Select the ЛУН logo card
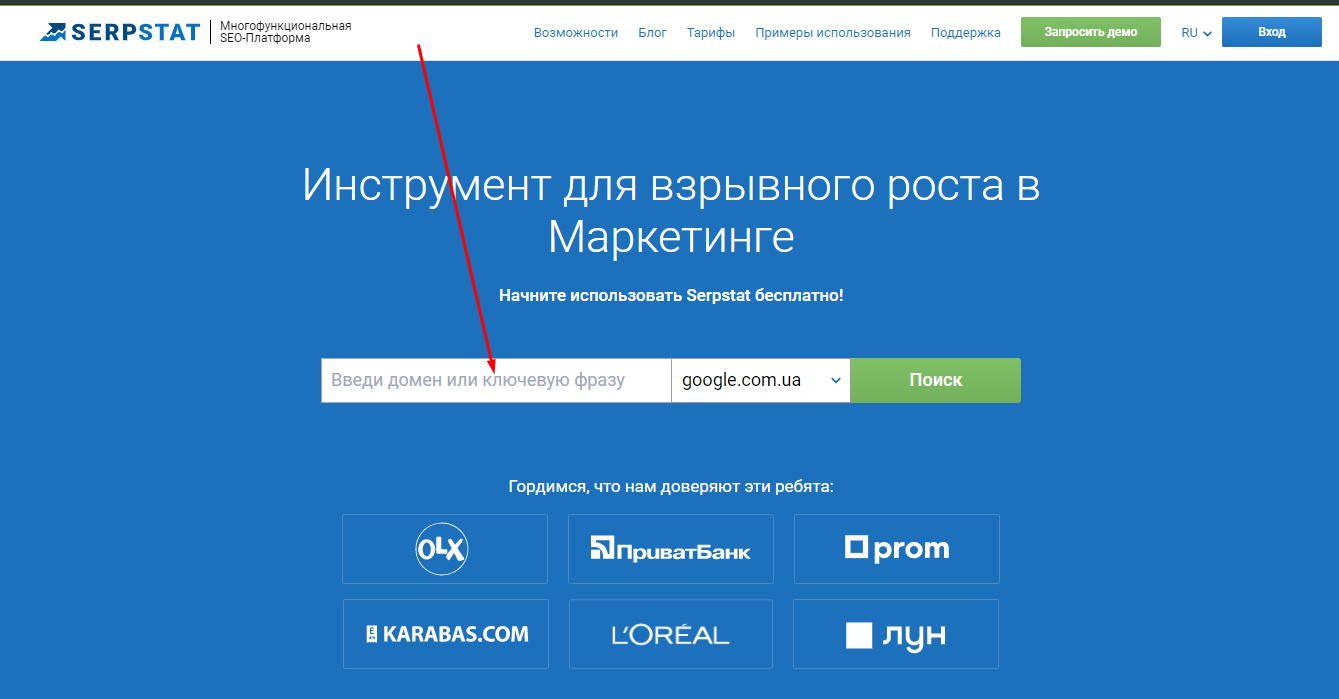This screenshot has width=1339, height=699. pyautogui.click(x=896, y=634)
